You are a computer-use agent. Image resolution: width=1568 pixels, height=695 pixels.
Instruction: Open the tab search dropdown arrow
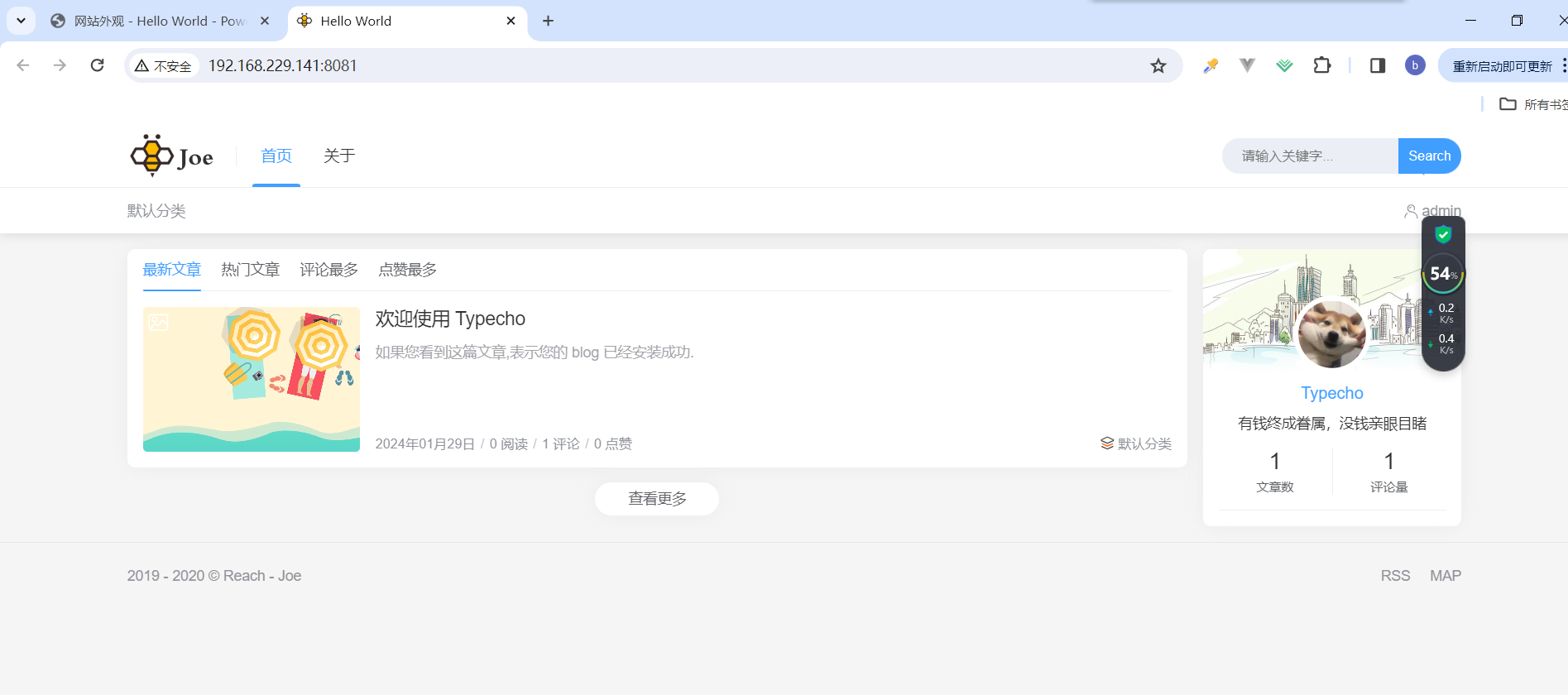click(x=21, y=21)
